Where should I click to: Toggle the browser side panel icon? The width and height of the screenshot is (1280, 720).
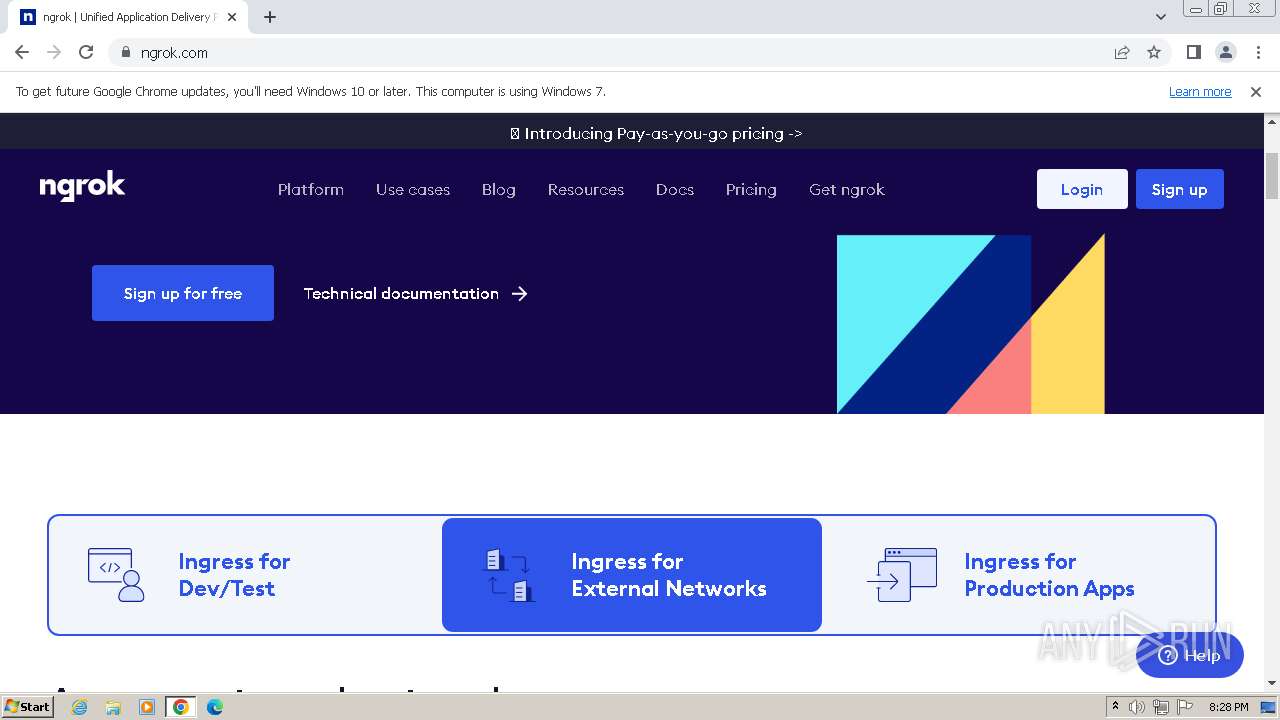click(1193, 52)
